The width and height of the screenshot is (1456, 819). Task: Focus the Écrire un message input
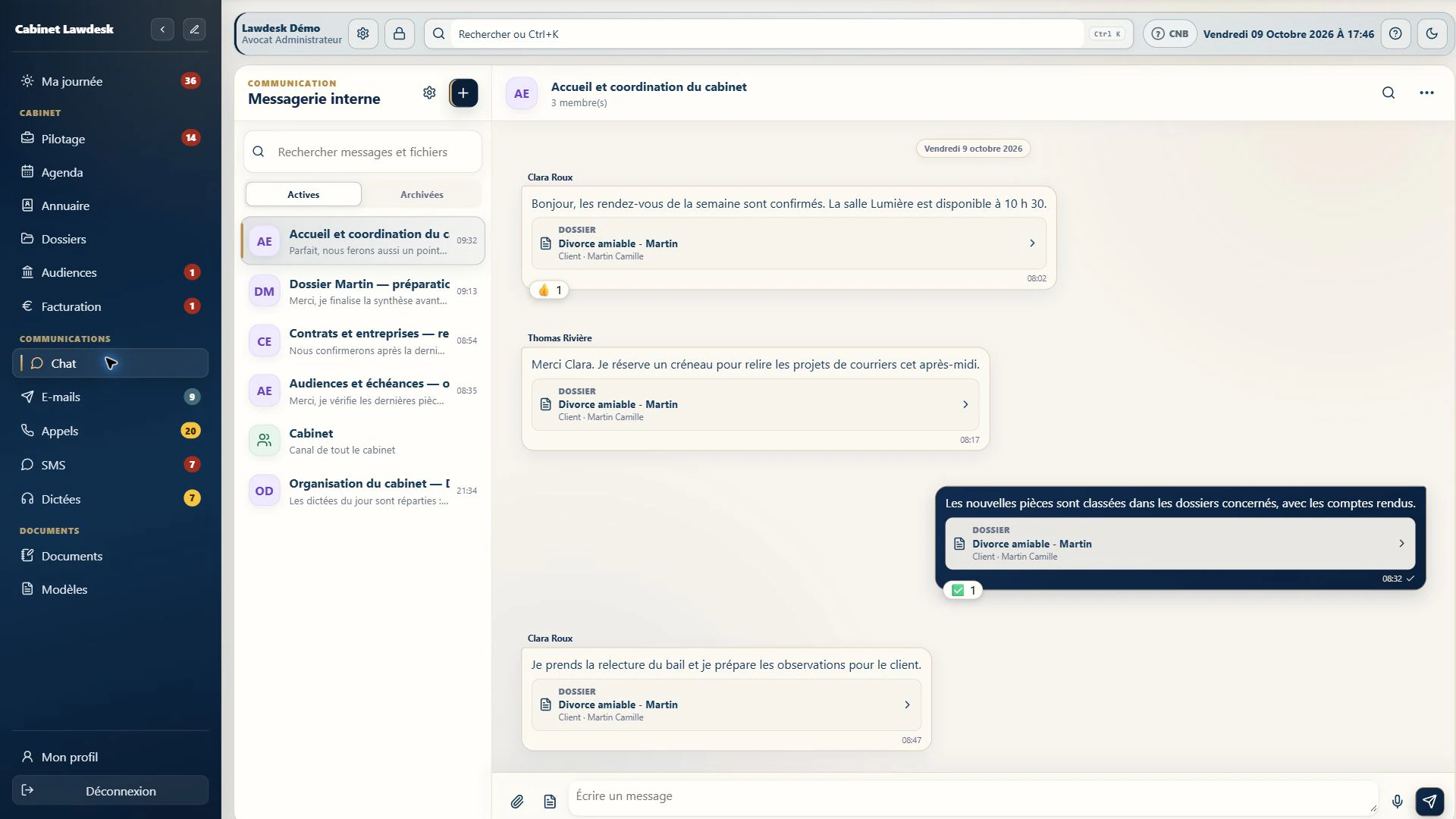tap(973, 797)
